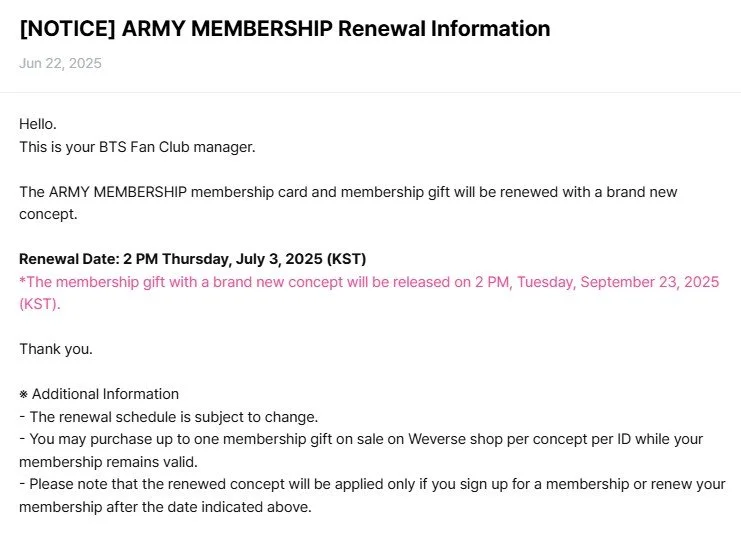
Task: Click the 'Additional Information' heading
Action: click(105, 394)
